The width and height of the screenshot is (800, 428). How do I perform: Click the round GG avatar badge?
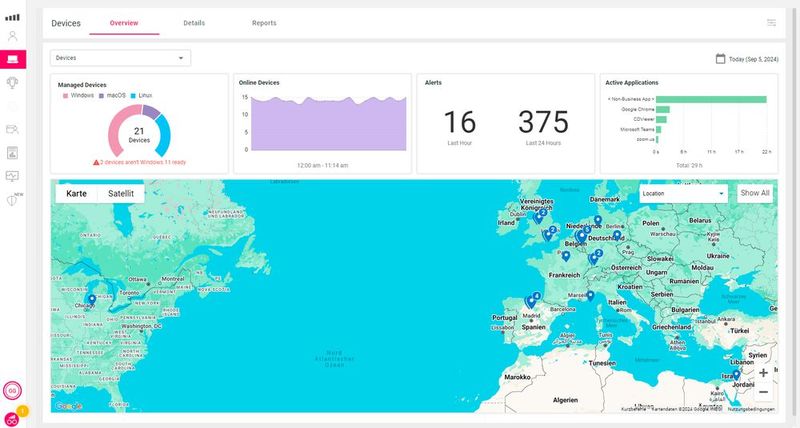pos(12,391)
